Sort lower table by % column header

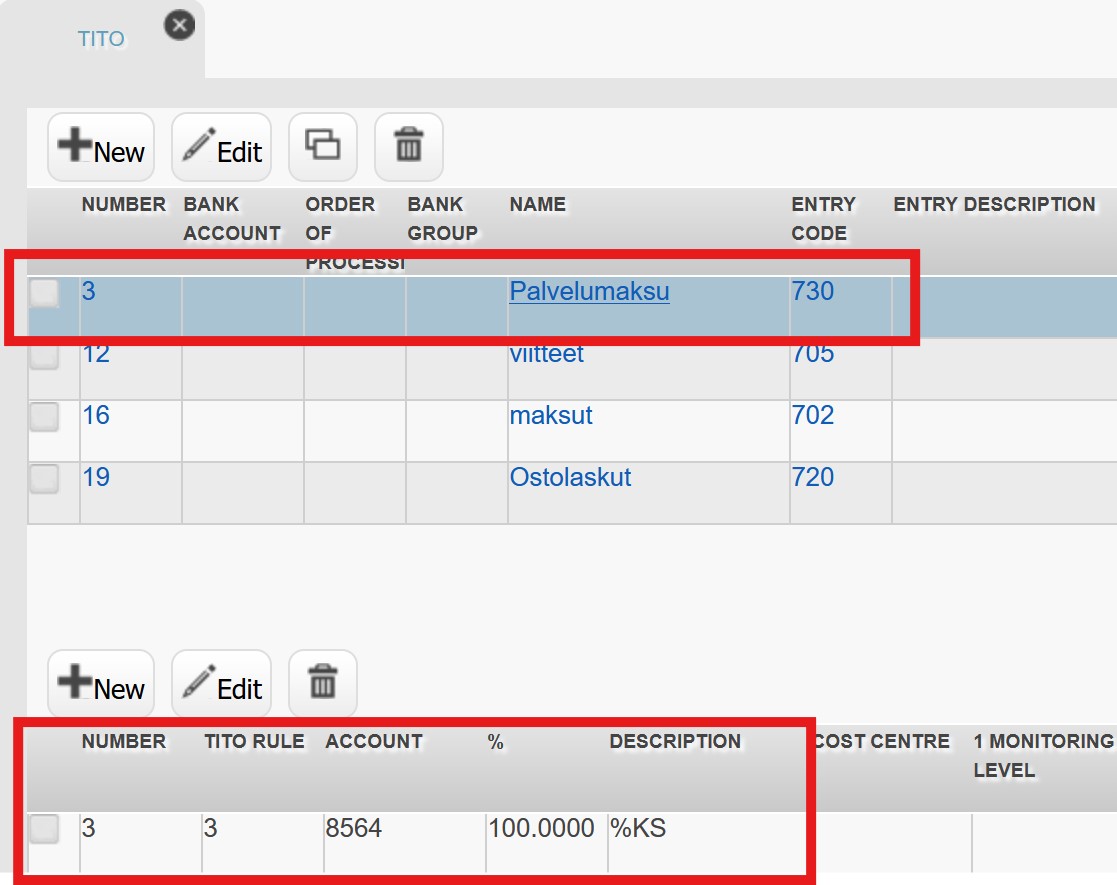tap(496, 742)
